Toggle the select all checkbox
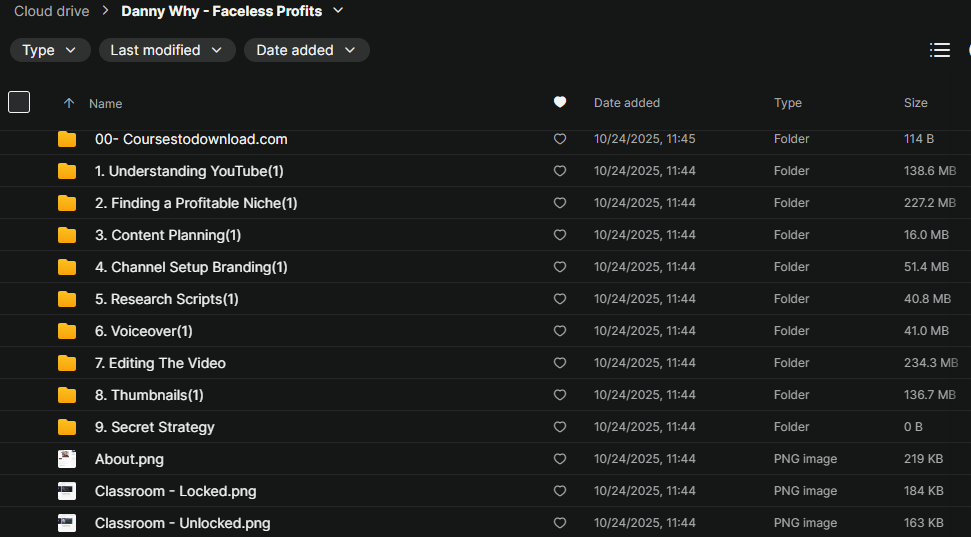 (x=19, y=102)
